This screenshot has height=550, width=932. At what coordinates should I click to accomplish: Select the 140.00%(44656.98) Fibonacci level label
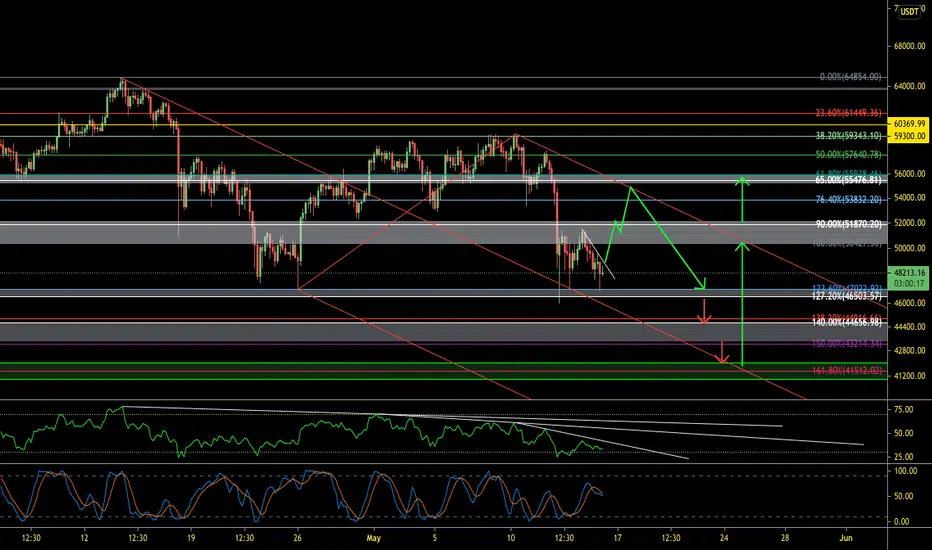pos(847,322)
